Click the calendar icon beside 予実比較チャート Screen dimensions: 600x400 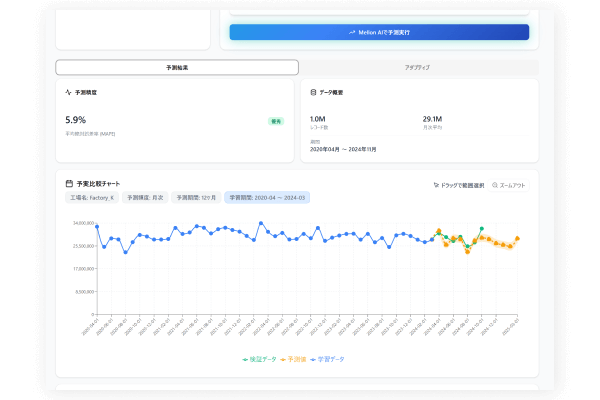[68, 185]
